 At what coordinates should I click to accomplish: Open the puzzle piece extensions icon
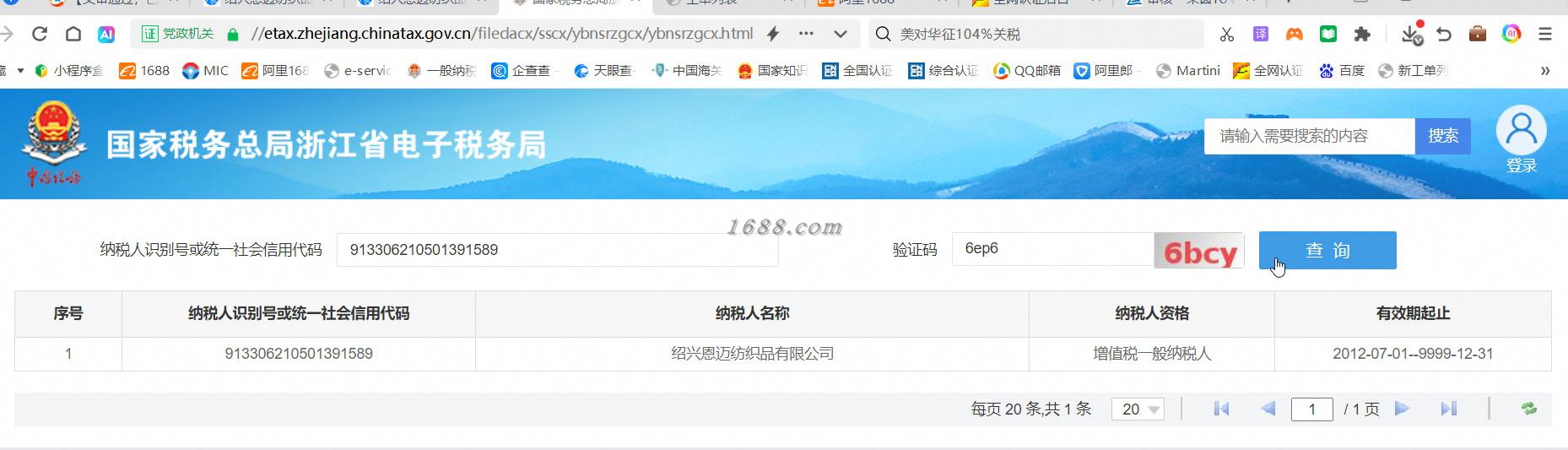tap(1362, 34)
